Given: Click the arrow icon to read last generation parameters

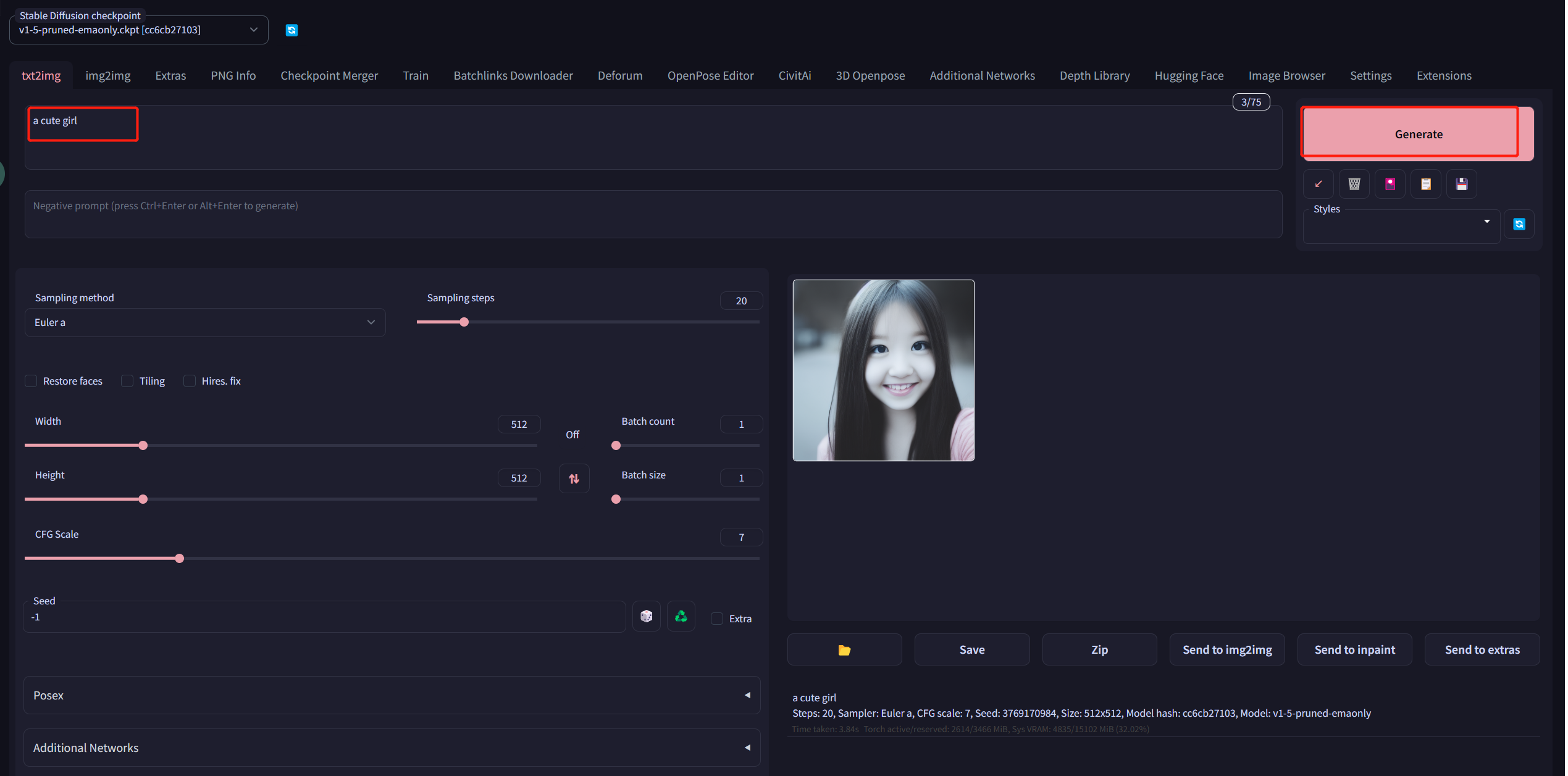Looking at the screenshot, I should tap(1319, 184).
